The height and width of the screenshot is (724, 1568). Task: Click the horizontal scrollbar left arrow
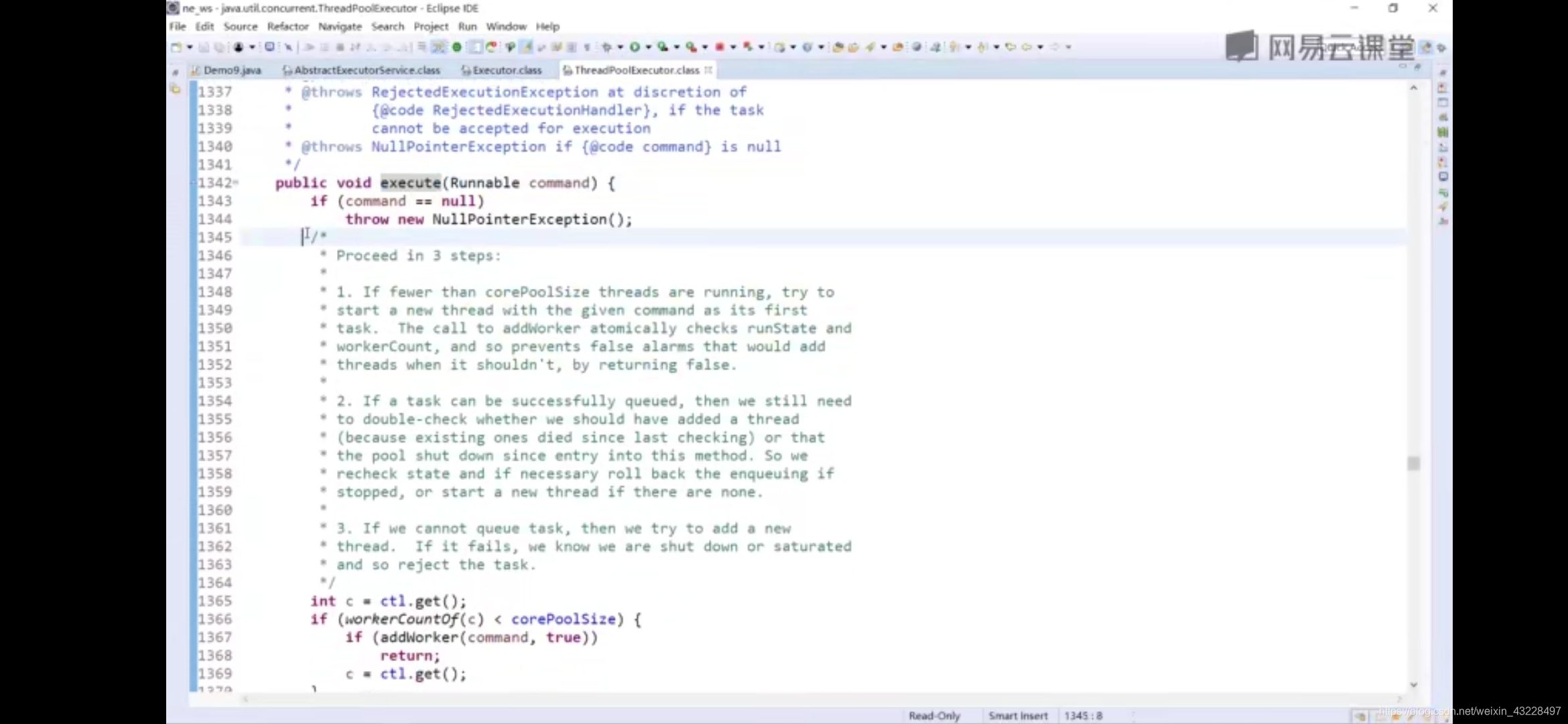pyautogui.click(x=245, y=699)
